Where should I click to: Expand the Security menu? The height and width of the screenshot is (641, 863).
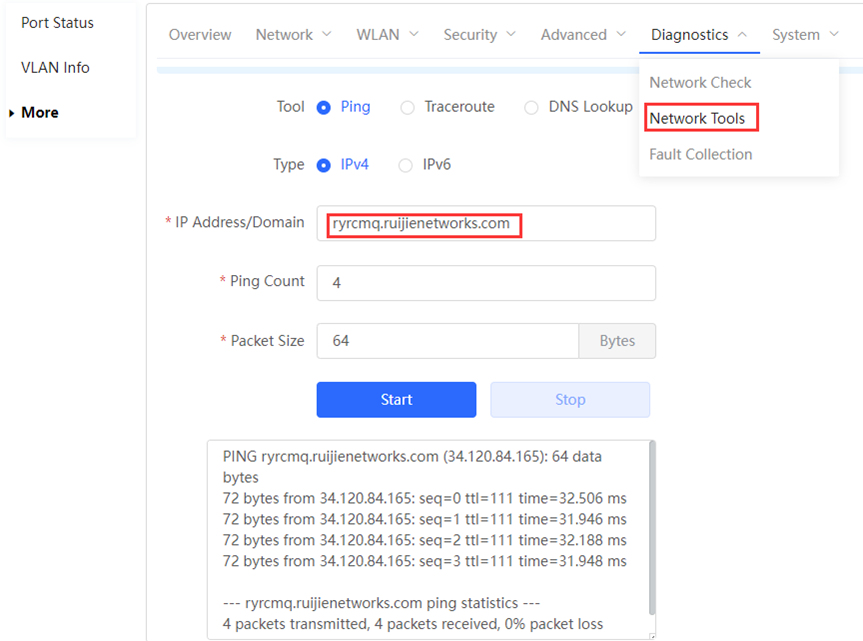(x=480, y=35)
